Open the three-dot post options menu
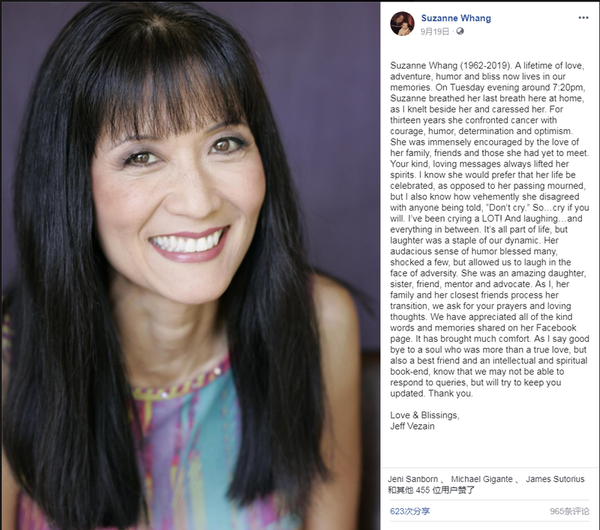 [x=583, y=18]
